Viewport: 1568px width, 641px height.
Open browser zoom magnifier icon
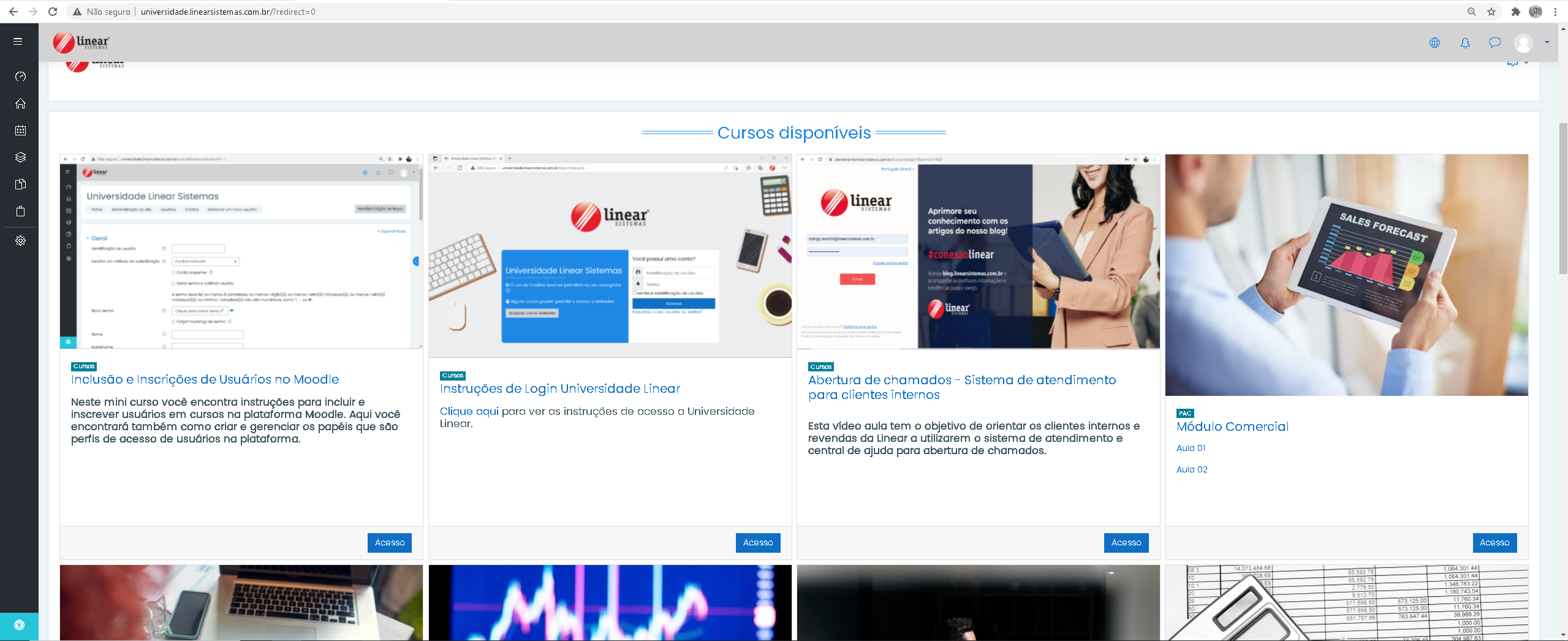tap(1472, 12)
